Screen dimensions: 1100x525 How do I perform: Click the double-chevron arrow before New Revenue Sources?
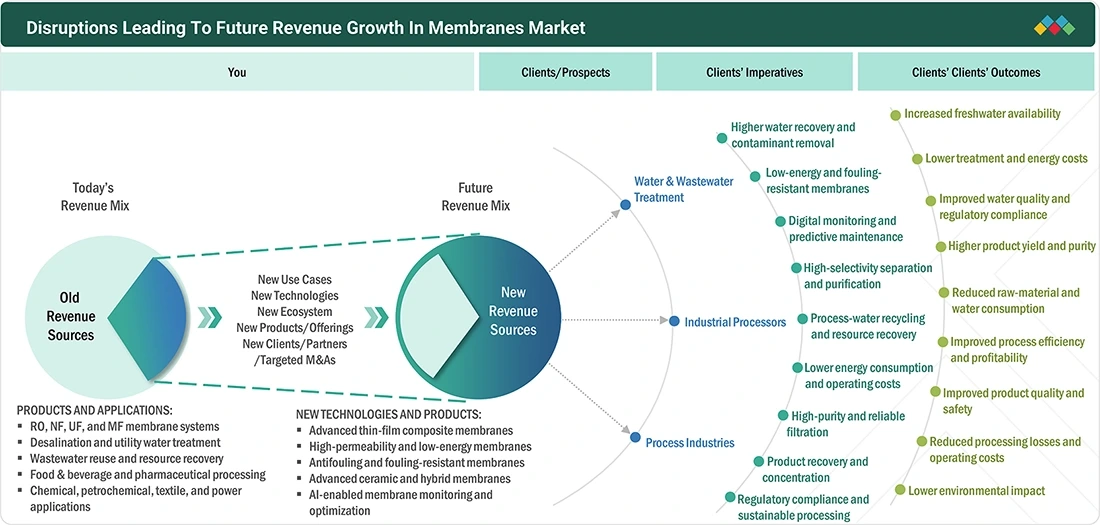pyautogui.click(x=376, y=317)
